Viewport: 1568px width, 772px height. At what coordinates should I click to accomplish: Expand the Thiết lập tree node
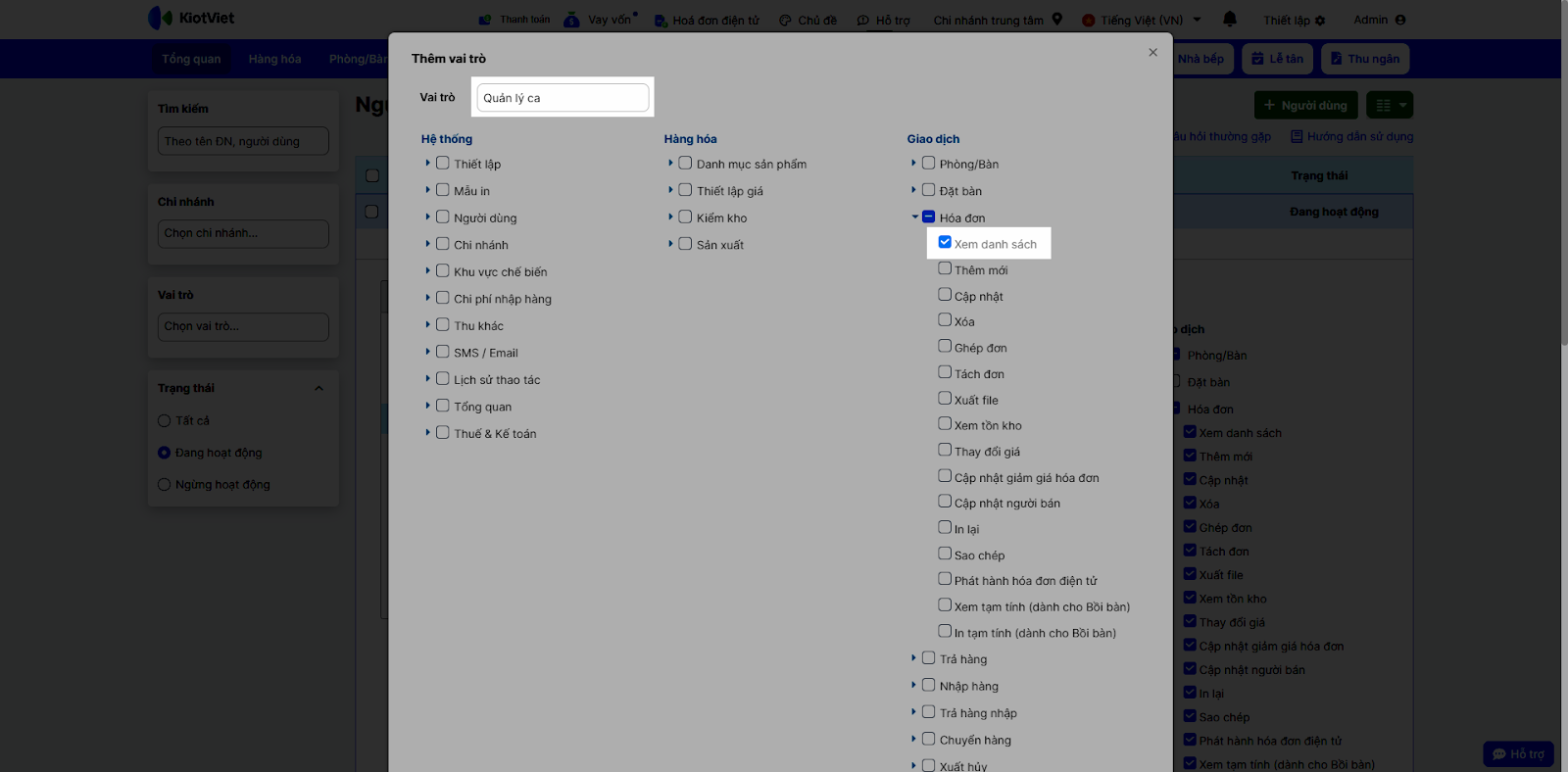(428, 164)
